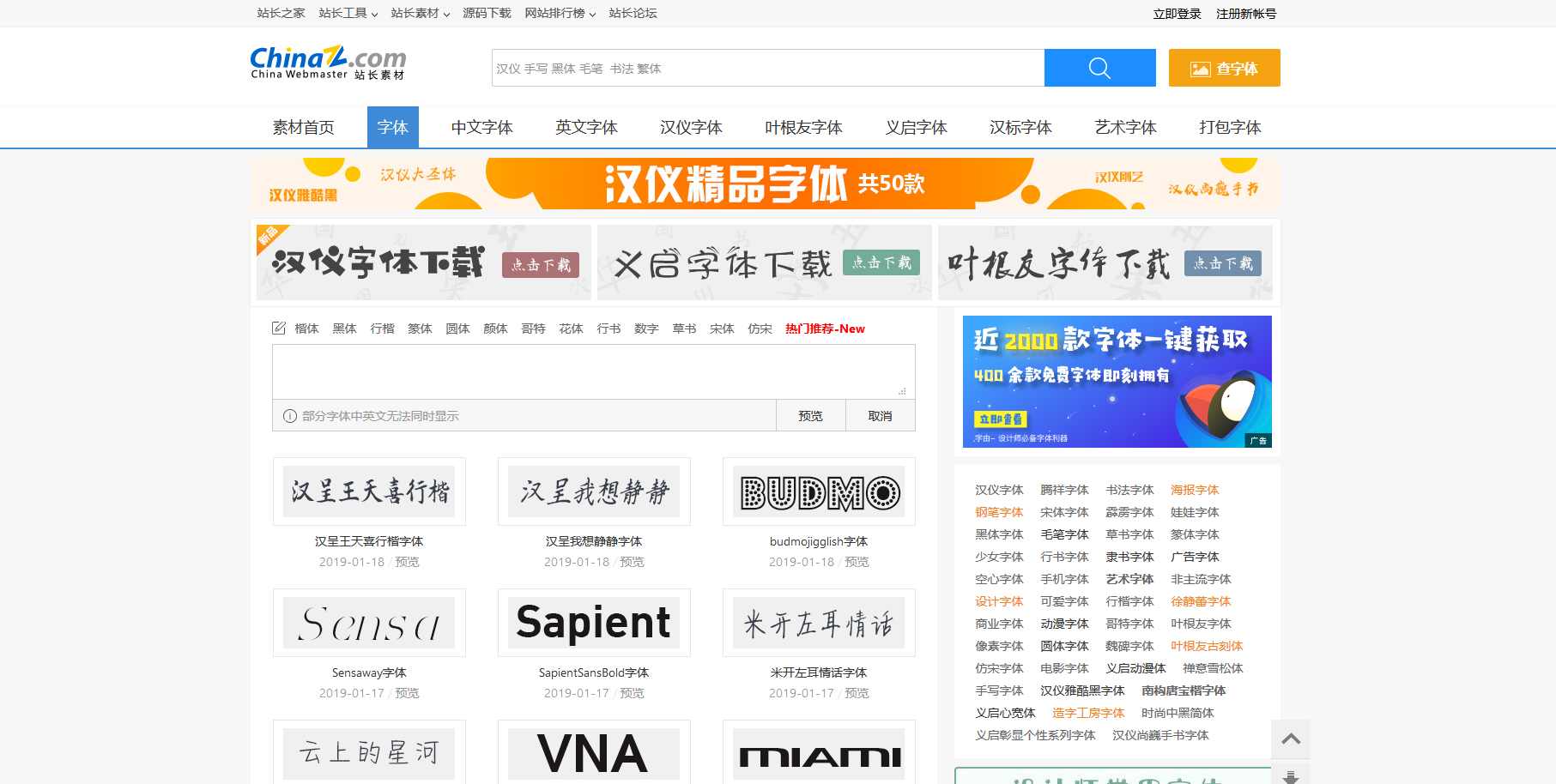Screen dimensions: 1556x784
Task: Click 预览 under Sensaway字体
Action: pos(407,693)
